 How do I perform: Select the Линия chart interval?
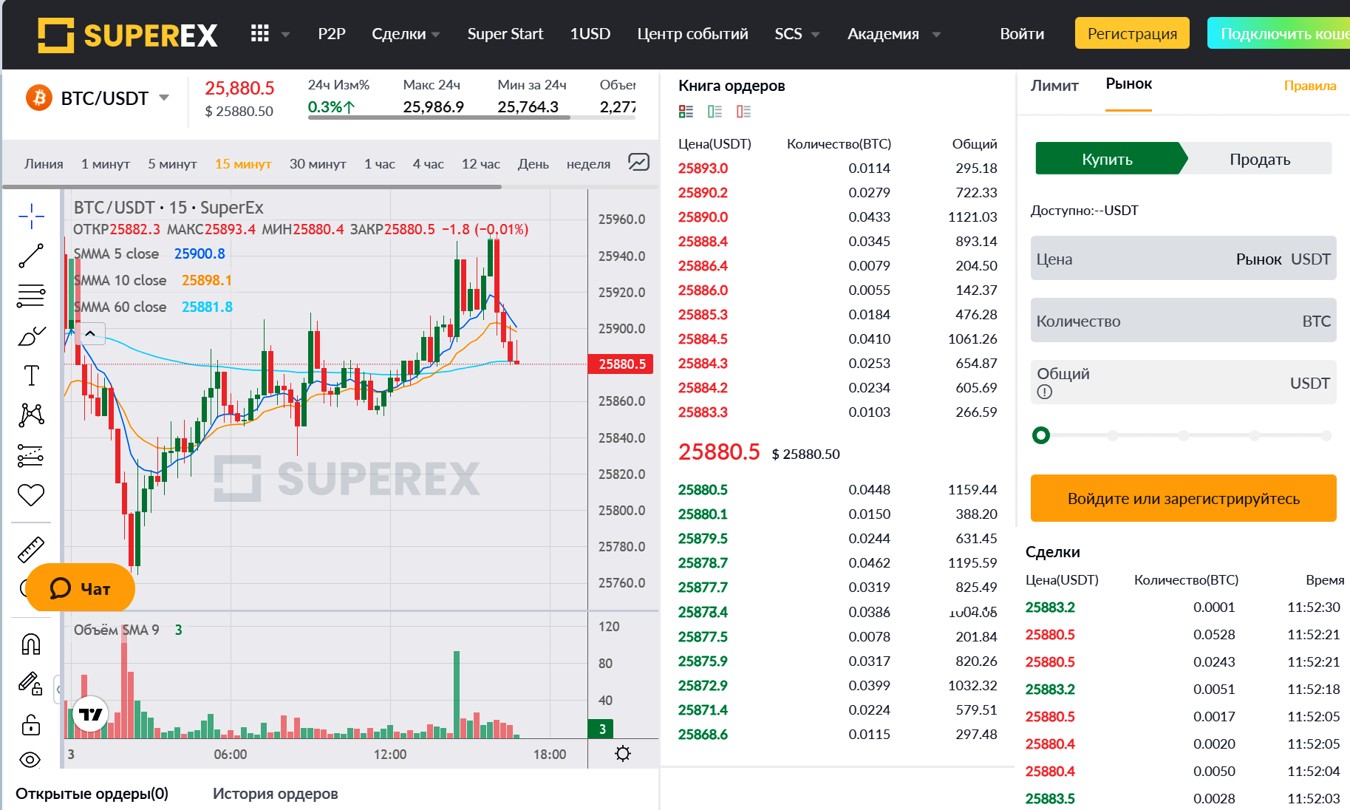coord(44,164)
